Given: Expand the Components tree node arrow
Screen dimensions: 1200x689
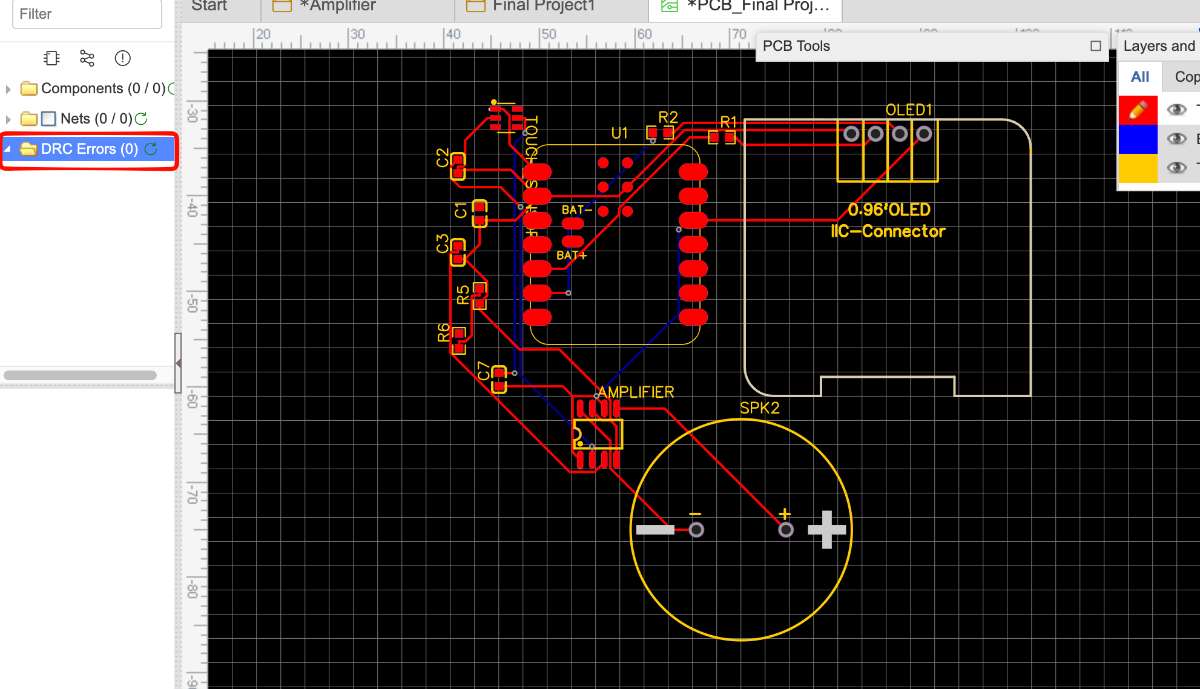Looking at the screenshot, I should point(9,89).
